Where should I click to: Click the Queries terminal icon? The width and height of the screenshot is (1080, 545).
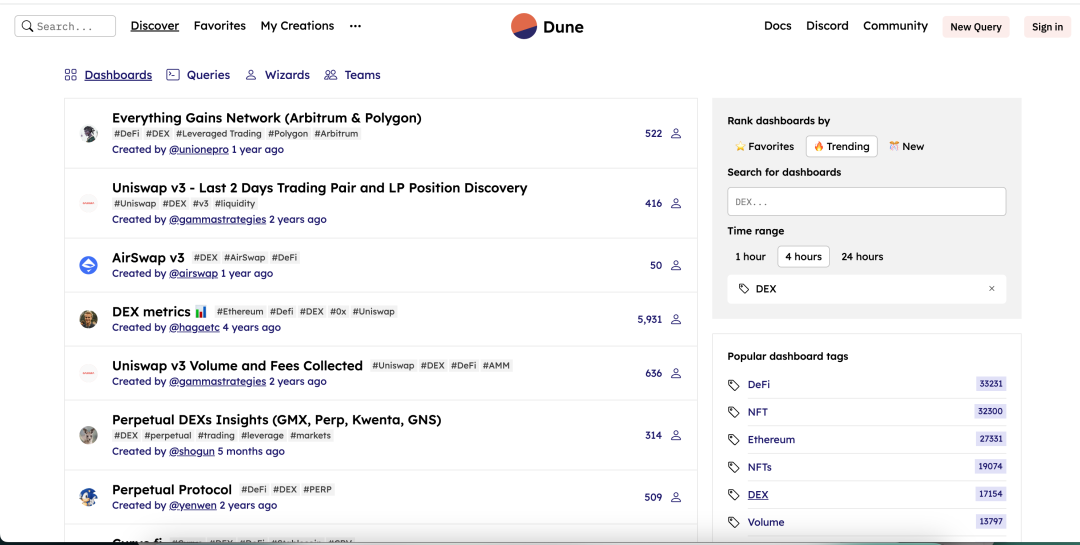click(x=173, y=74)
